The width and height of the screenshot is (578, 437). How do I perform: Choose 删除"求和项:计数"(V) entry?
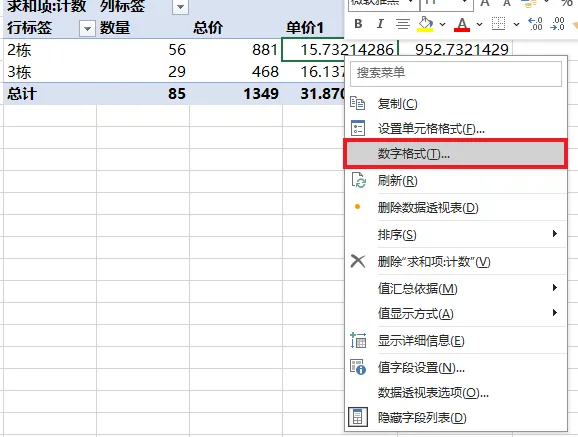point(456,261)
